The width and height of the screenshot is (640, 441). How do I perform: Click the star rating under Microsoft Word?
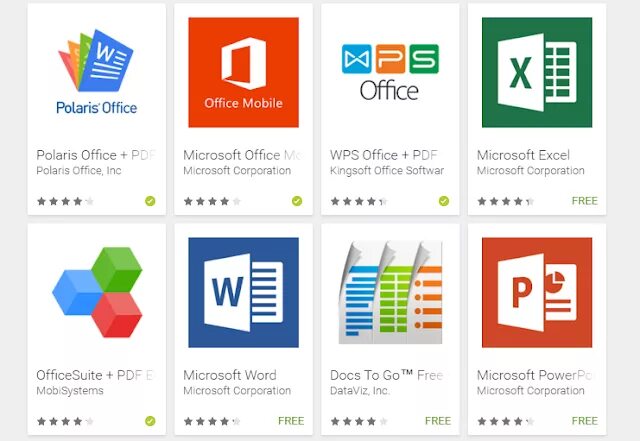click(x=212, y=421)
